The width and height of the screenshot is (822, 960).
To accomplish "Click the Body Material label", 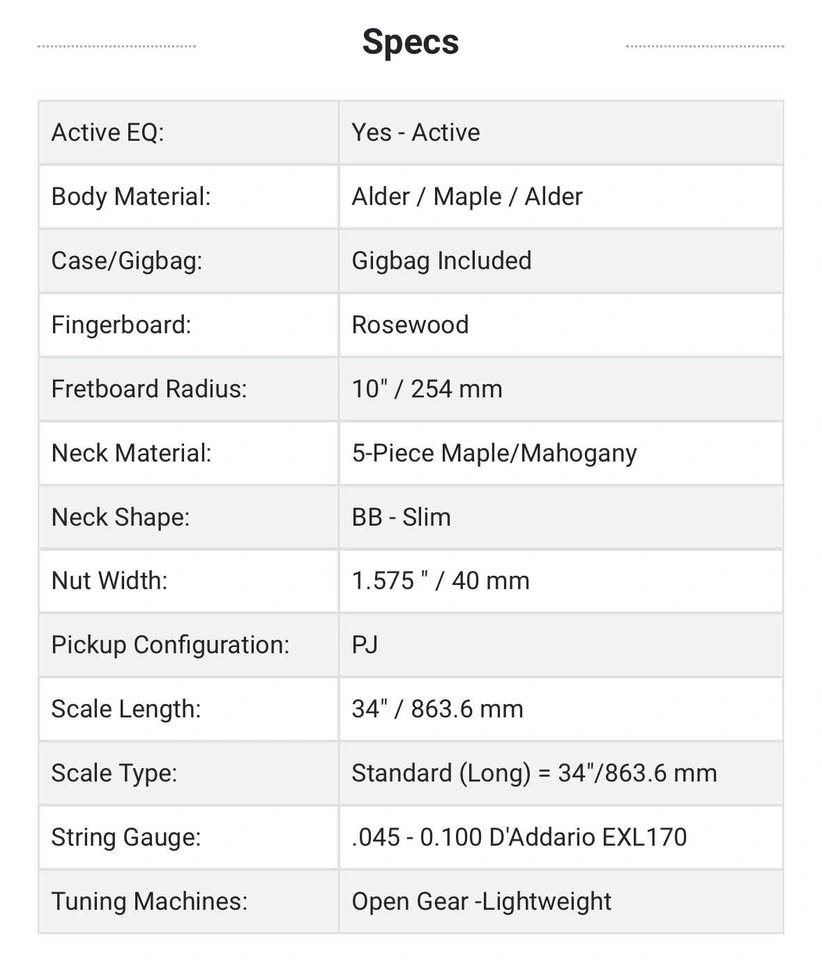I will coord(131,197).
